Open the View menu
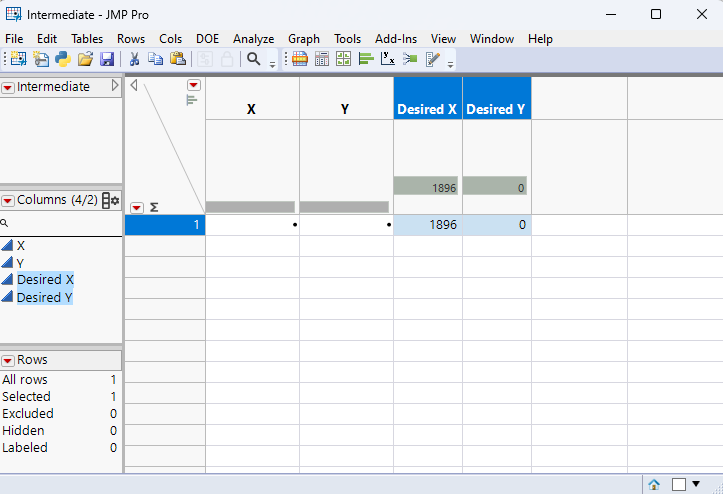The height and width of the screenshot is (494, 723). (x=444, y=39)
